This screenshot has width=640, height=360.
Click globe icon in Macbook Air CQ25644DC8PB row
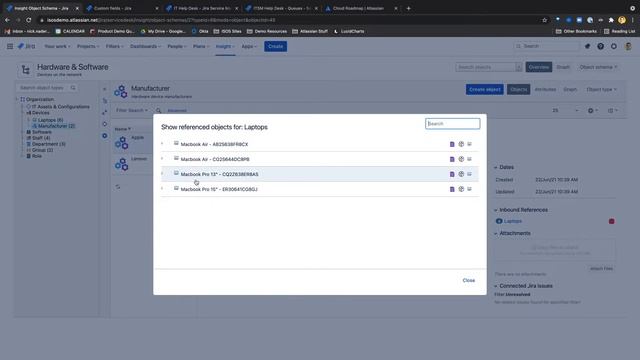tap(461, 159)
